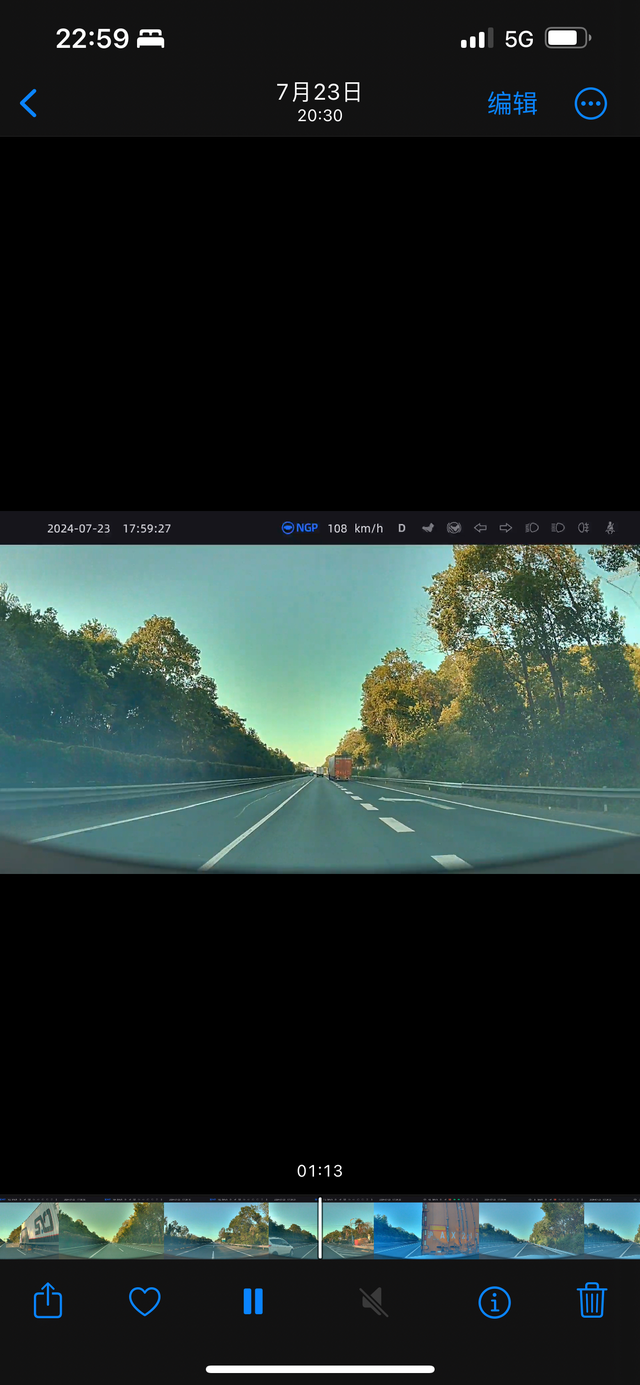Tap the sleep focus bed icon
This screenshot has height=1385, width=640.
pyautogui.click(x=150, y=39)
